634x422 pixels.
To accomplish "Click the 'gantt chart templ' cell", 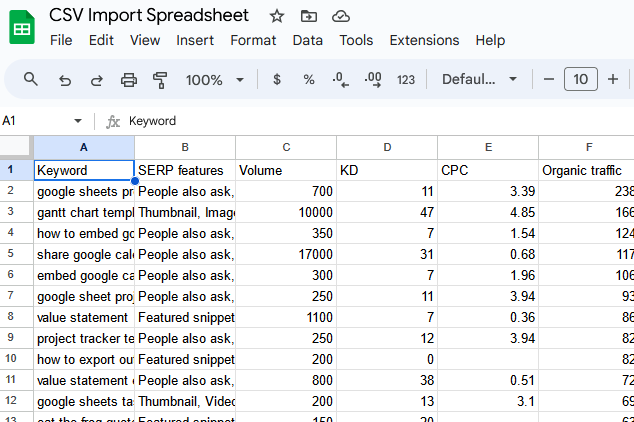I will pos(84,212).
